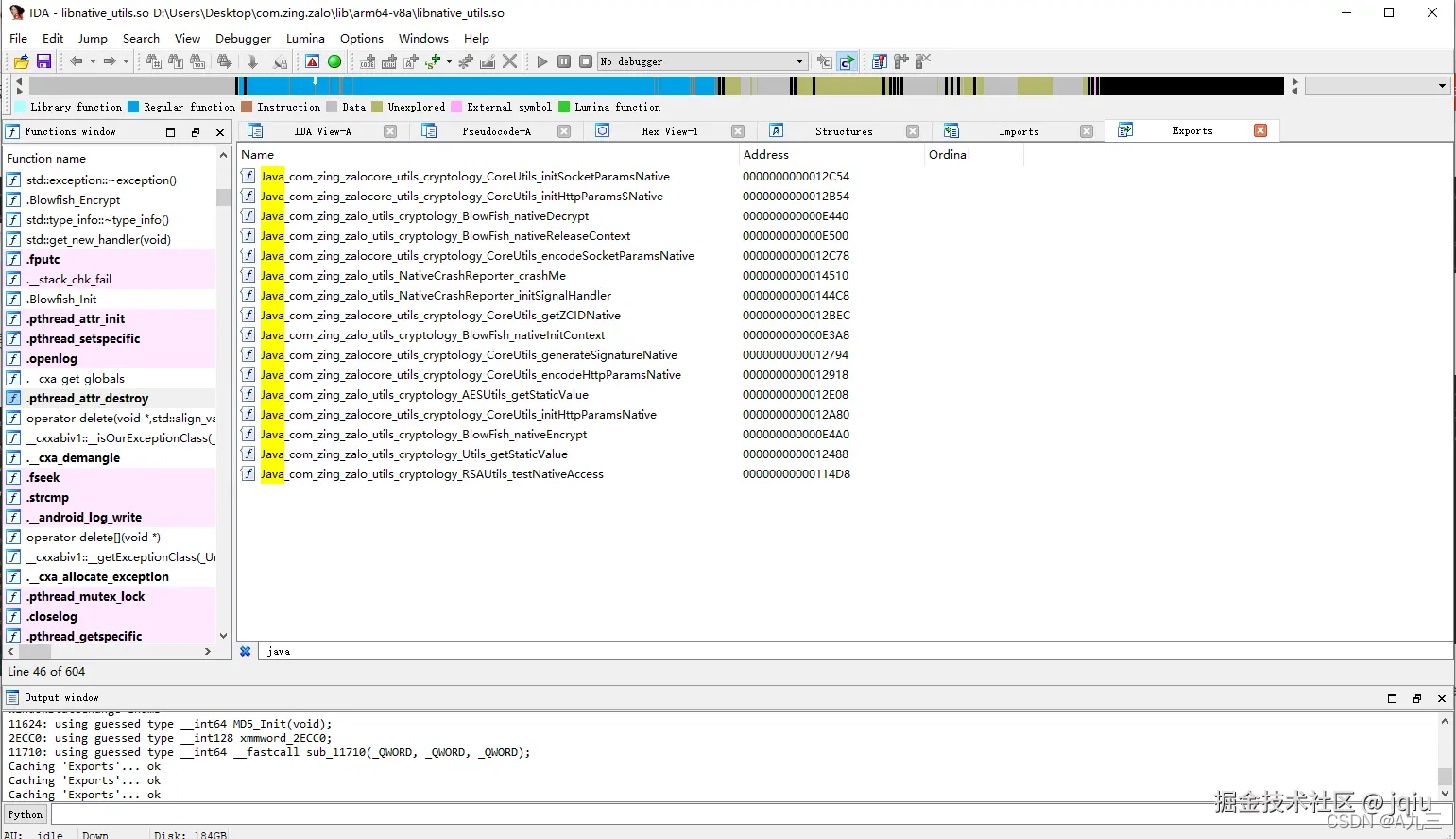Jump forward with the right arrow icon
Viewport: 1456px width, 839px height.
point(110,61)
